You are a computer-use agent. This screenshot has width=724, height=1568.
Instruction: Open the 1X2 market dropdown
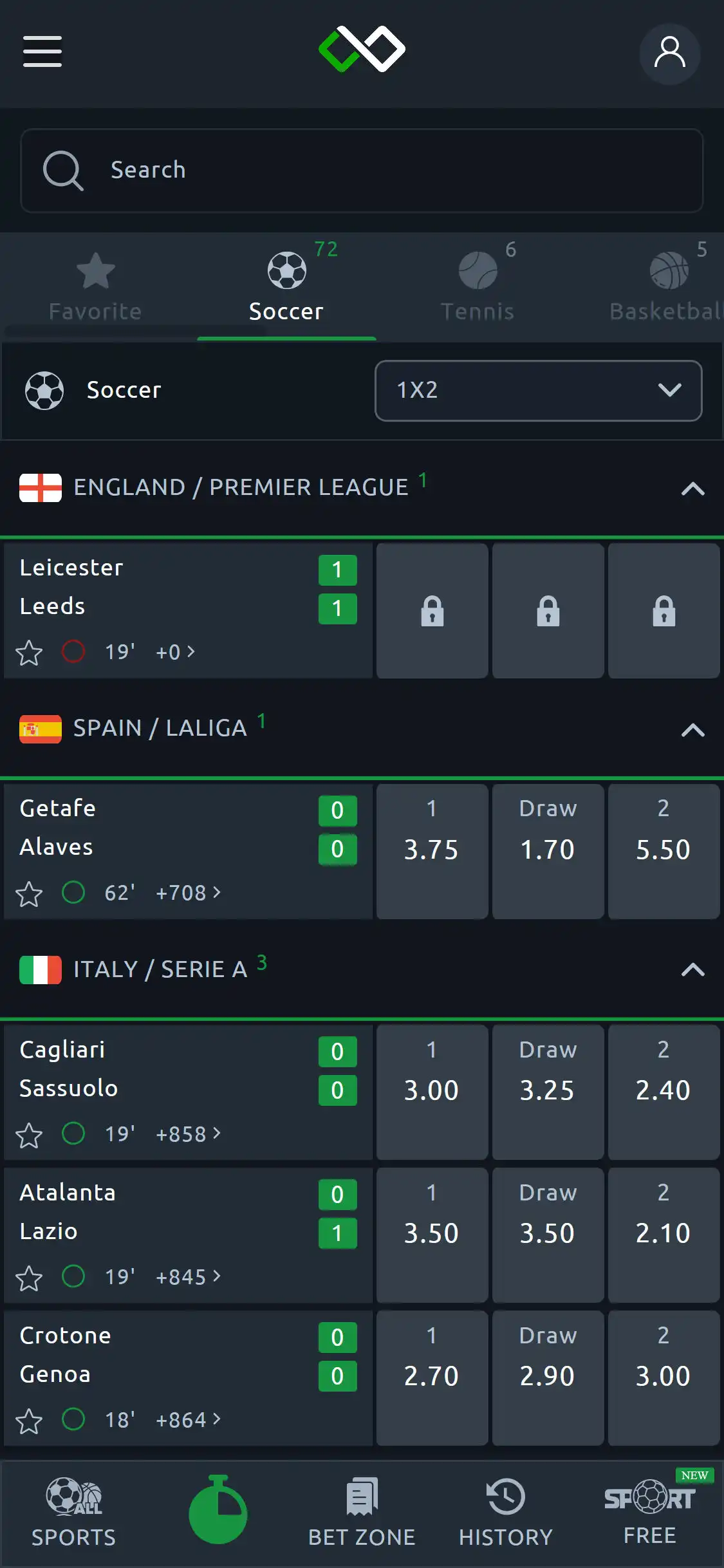[x=538, y=391]
